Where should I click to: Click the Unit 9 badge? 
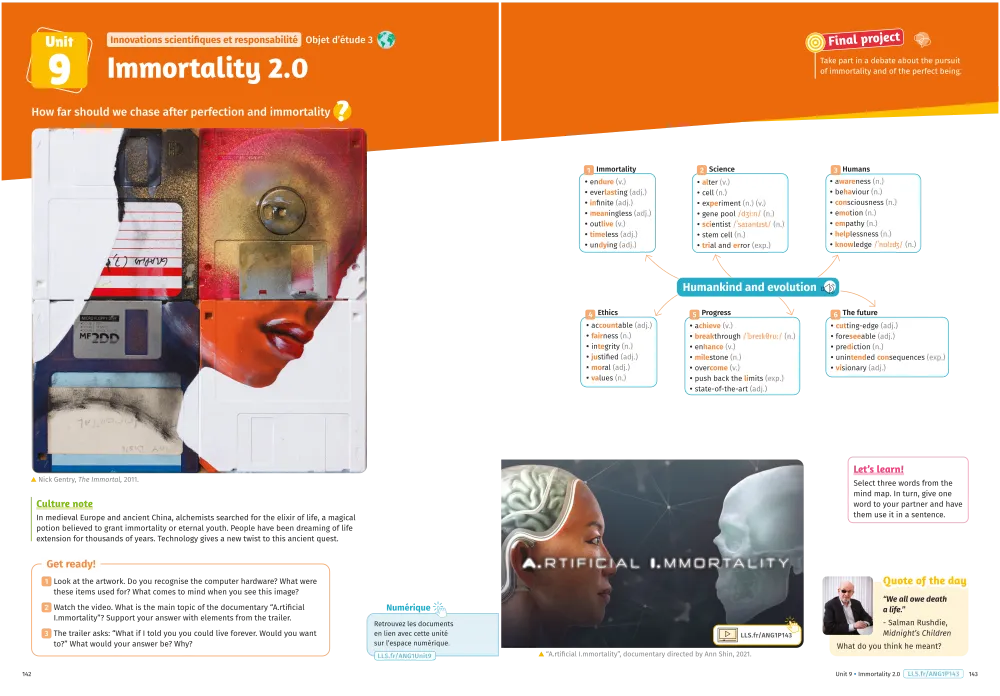click(x=59, y=62)
